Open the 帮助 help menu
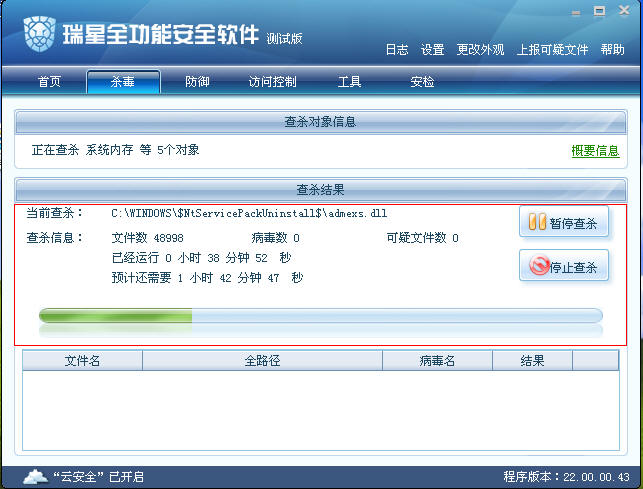This screenshot has height=489, width=643. 613,50
